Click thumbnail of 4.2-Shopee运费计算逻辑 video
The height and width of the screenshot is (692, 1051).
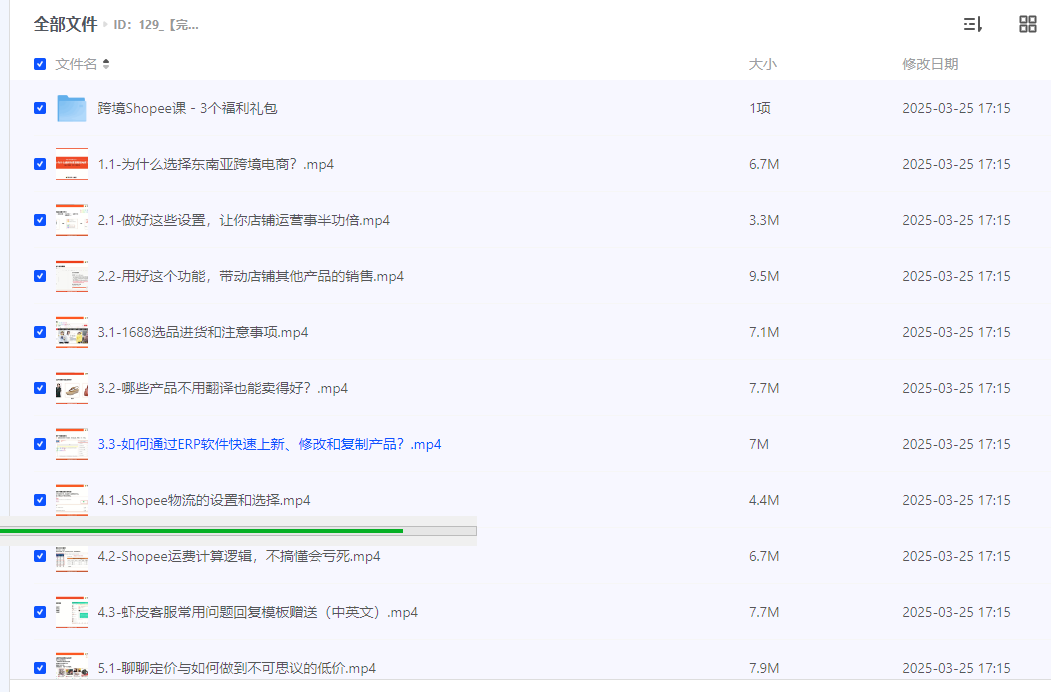pos(72,558)
